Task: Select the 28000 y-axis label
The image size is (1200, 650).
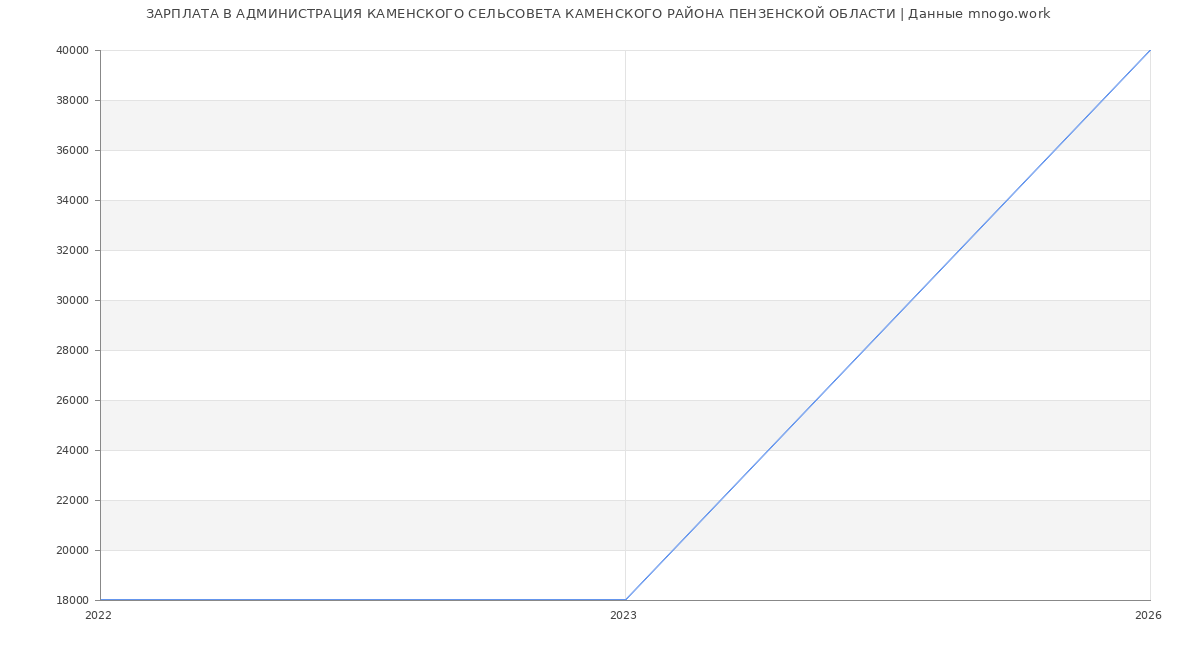Action: click(73, 350)
